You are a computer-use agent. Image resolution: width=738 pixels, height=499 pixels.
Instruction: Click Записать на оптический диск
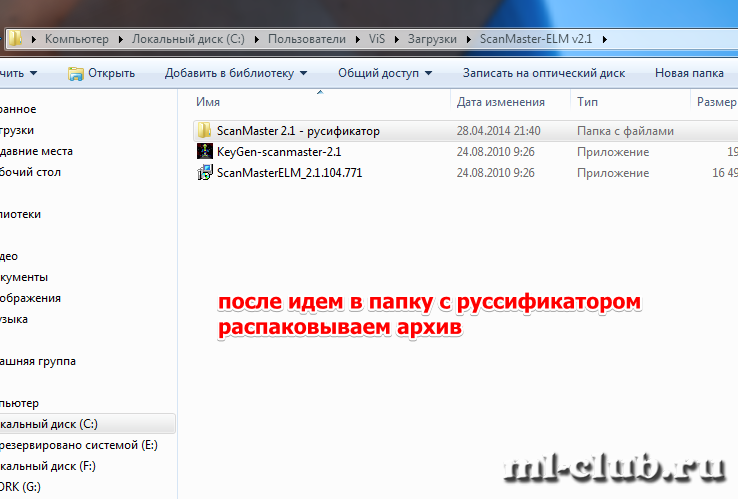[x=543, y=73]
